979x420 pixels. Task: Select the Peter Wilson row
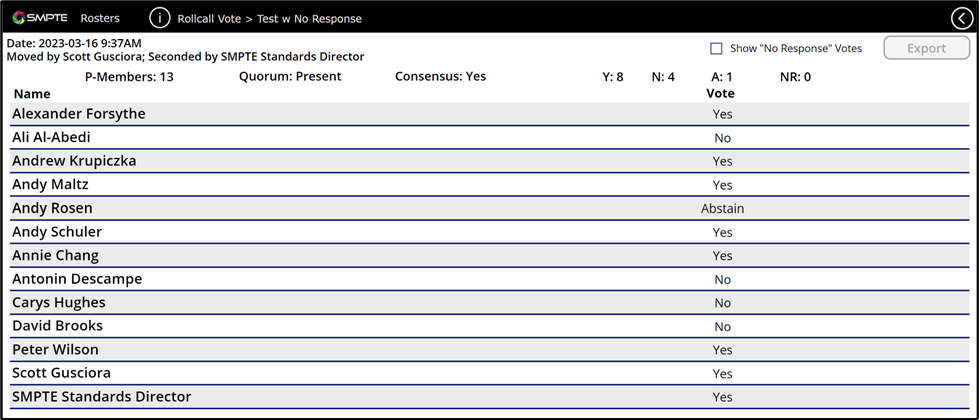(56, 350)
